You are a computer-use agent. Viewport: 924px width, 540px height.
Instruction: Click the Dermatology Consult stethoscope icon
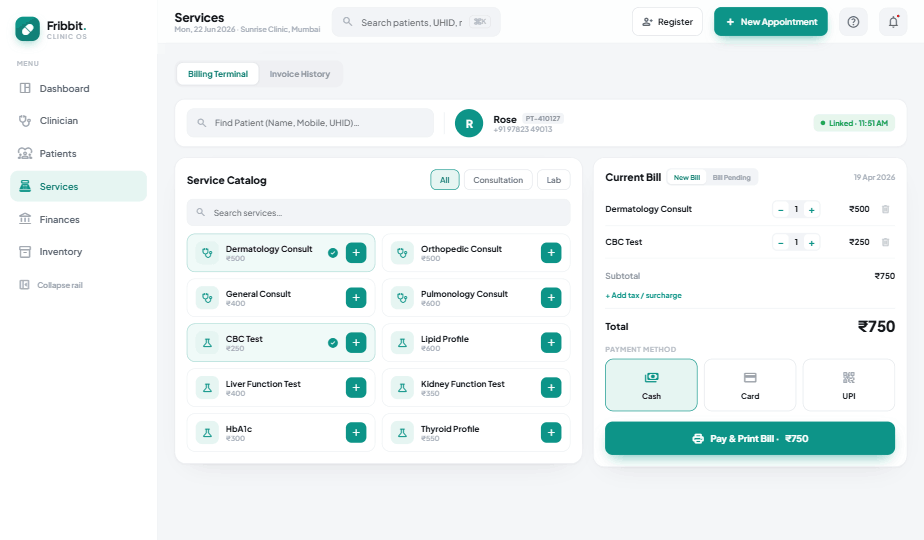207,253
